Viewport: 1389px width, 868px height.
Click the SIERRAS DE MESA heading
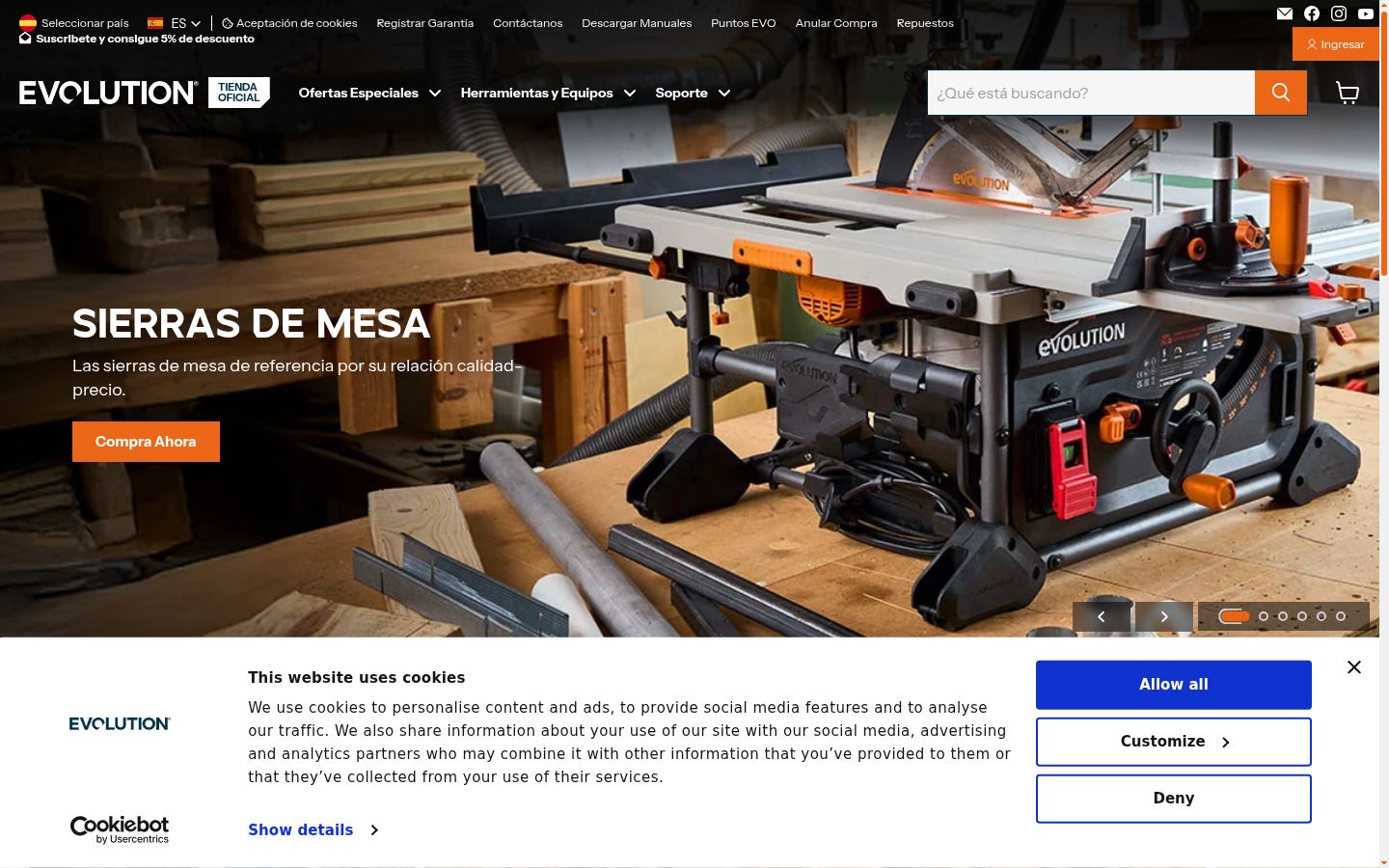point(251,324)
